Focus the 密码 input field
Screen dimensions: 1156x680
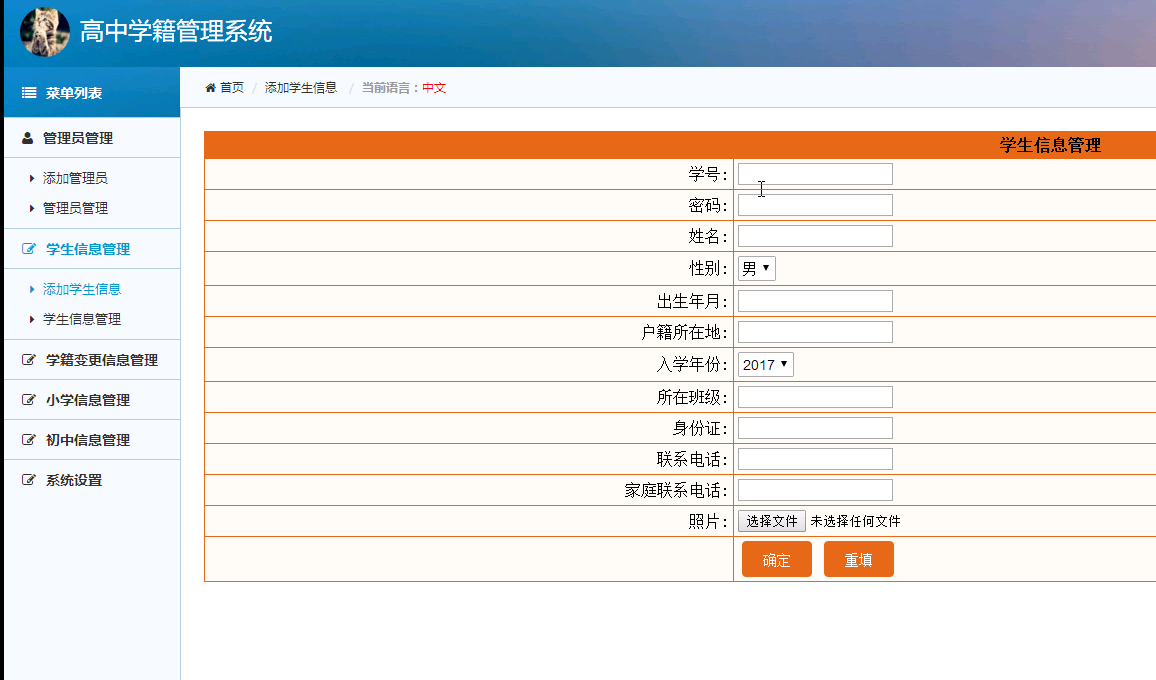(x=815, y=205)
